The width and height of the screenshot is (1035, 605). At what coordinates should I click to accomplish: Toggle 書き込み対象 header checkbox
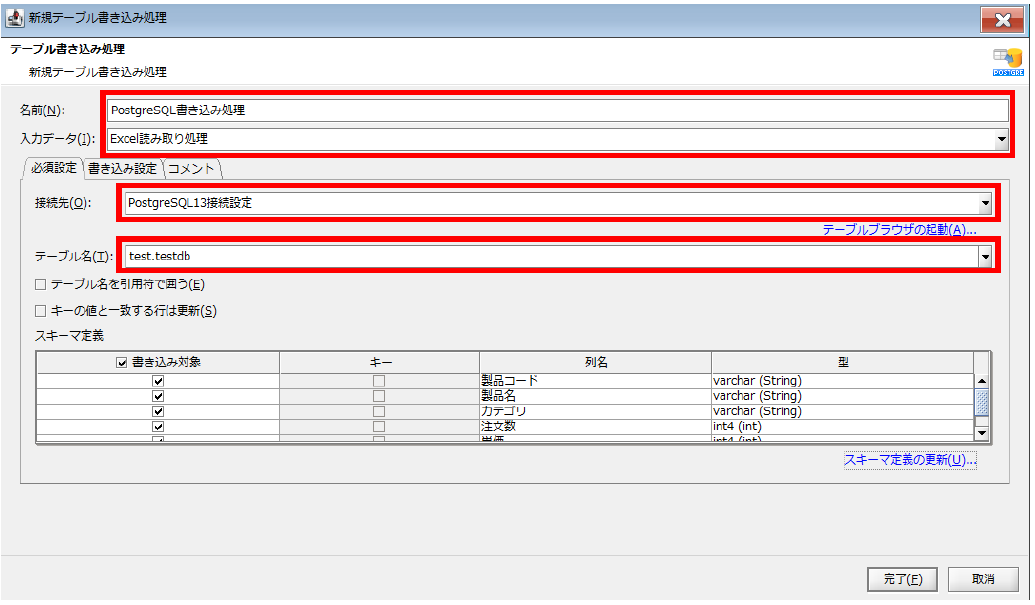pyautogui.click(x=122, y=362)
